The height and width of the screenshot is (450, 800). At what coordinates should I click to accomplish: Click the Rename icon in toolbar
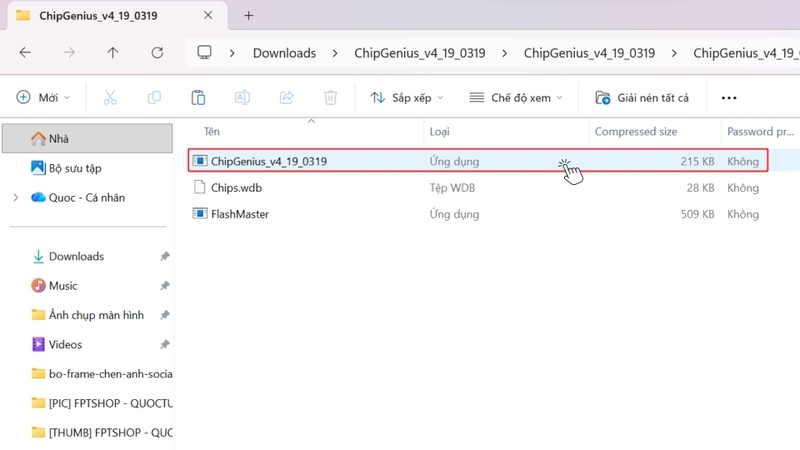[x=242, y=97]
